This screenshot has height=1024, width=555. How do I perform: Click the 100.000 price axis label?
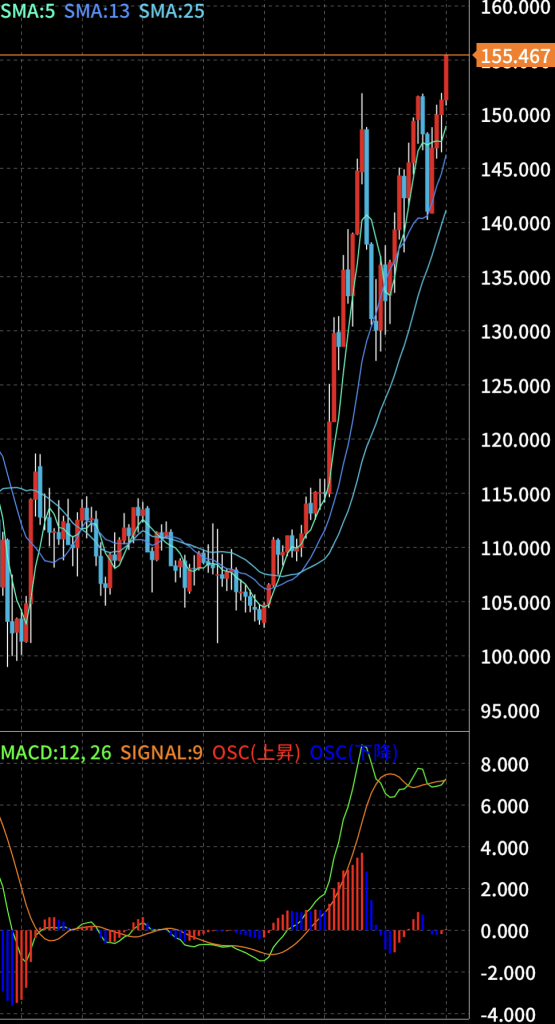pyautogui.click(x=515, y=657)
